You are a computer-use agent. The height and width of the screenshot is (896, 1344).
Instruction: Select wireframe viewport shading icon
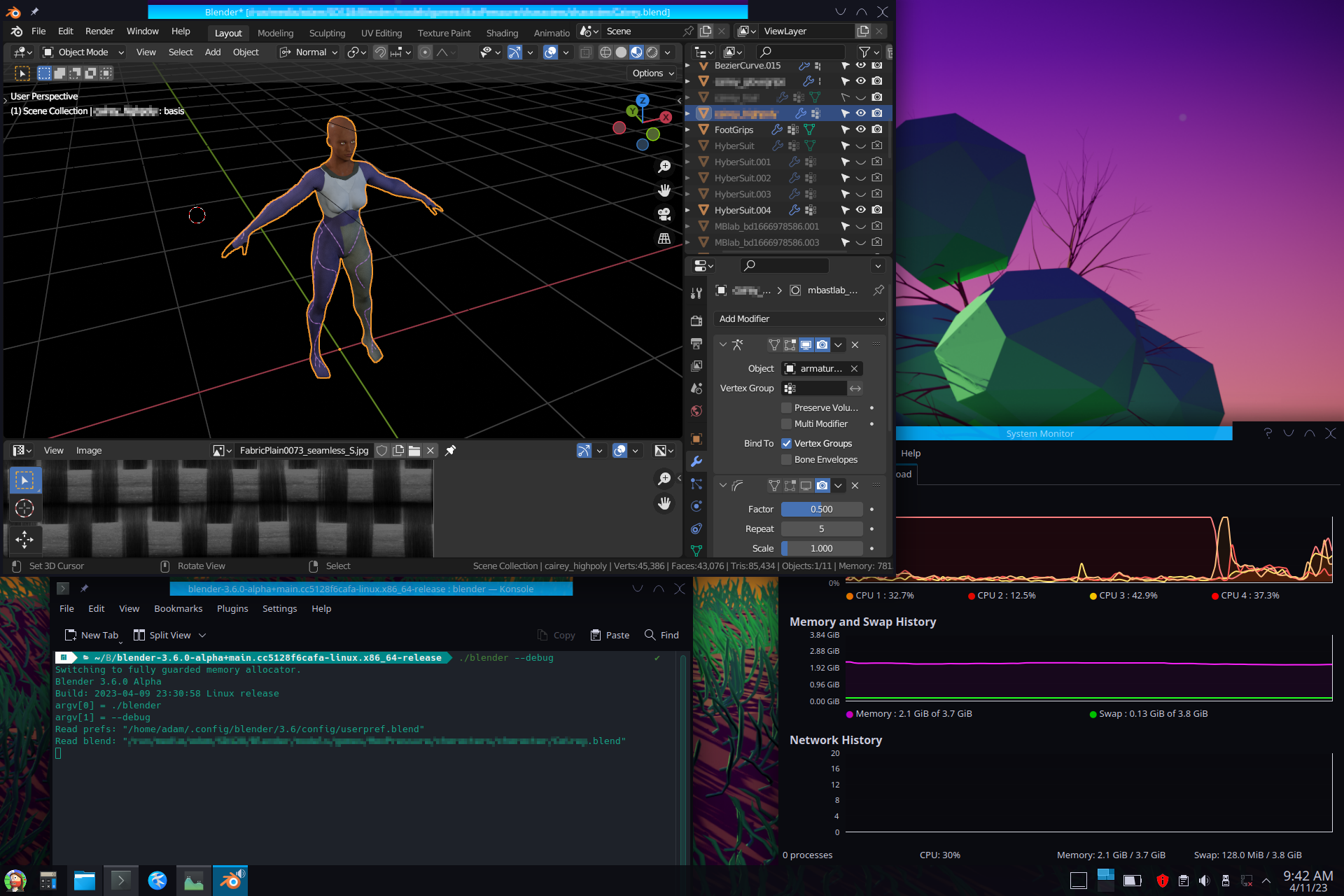coord(605,52)
